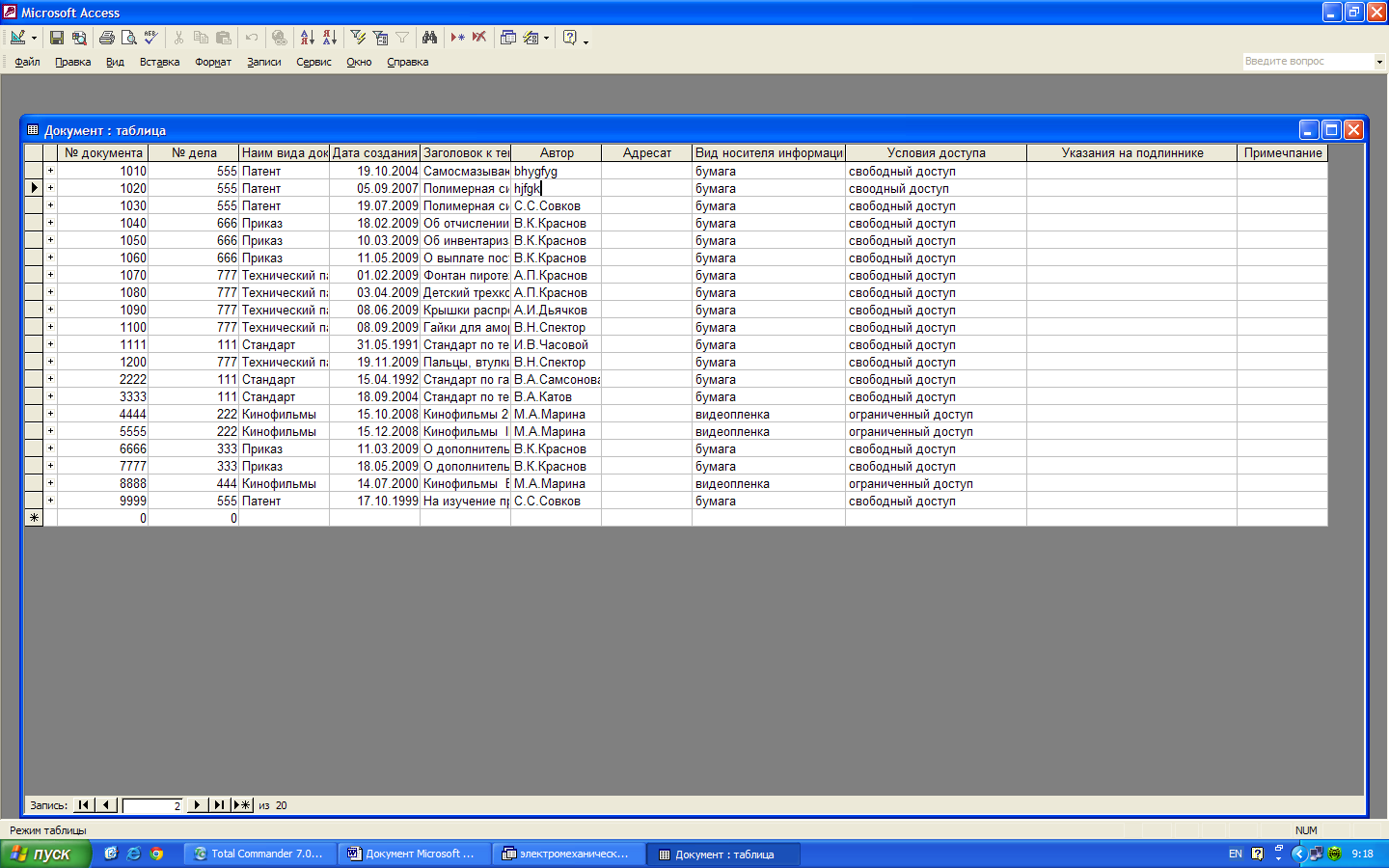
Task: Print the table
Action: pyautogui.click(x=107, y=38)
